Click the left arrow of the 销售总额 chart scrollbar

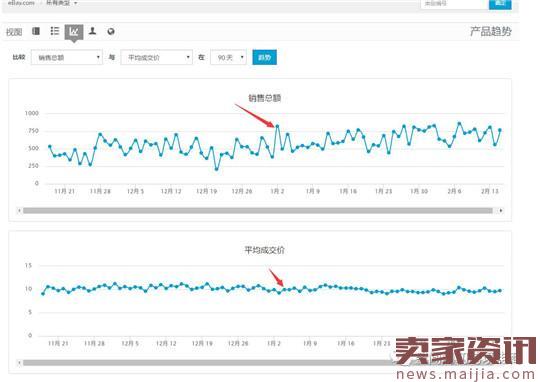pos(19,210)
